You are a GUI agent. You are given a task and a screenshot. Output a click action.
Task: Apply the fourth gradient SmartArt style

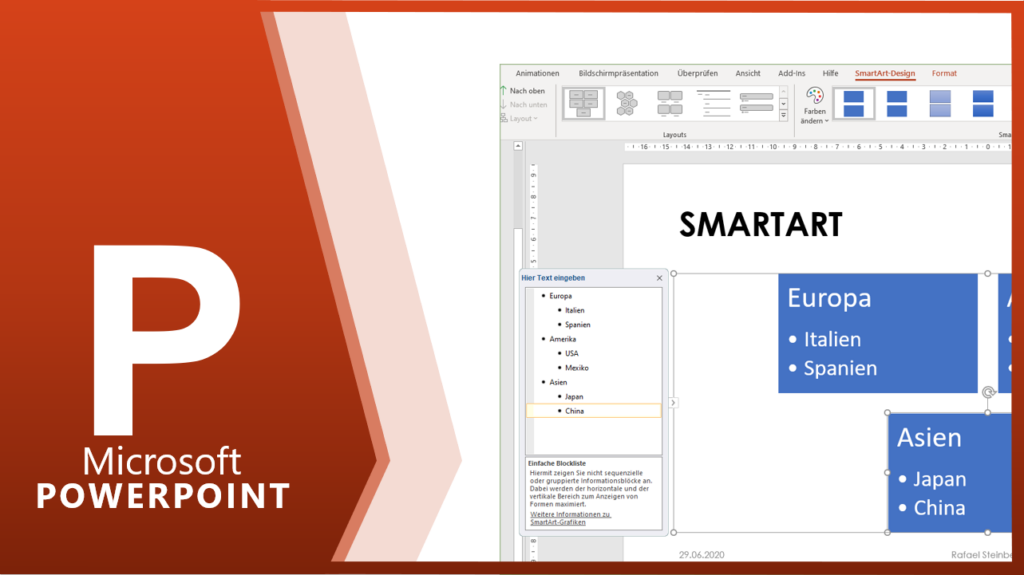tap(983, 103)
